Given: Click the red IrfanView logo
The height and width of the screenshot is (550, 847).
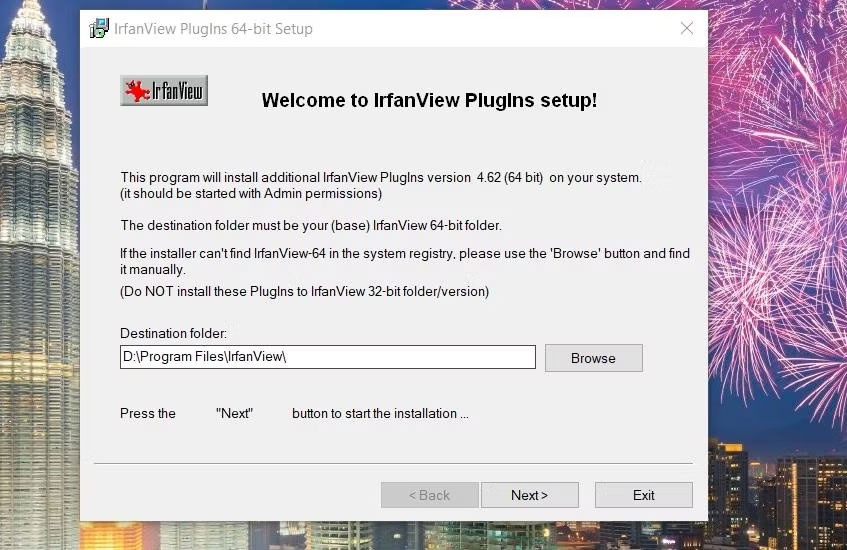Looking at the screenshot, I should (x=164, y=91).
